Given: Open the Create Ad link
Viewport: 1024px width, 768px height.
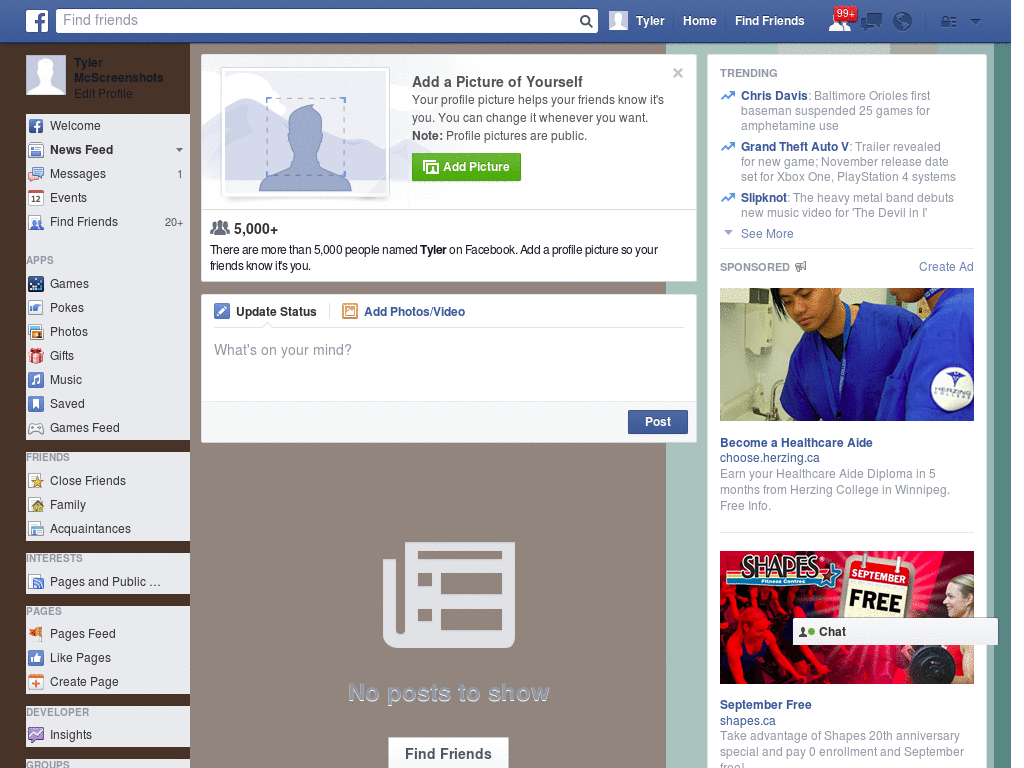Looking at the screenshot, I should pyautogui.click(x=946, y=266).
